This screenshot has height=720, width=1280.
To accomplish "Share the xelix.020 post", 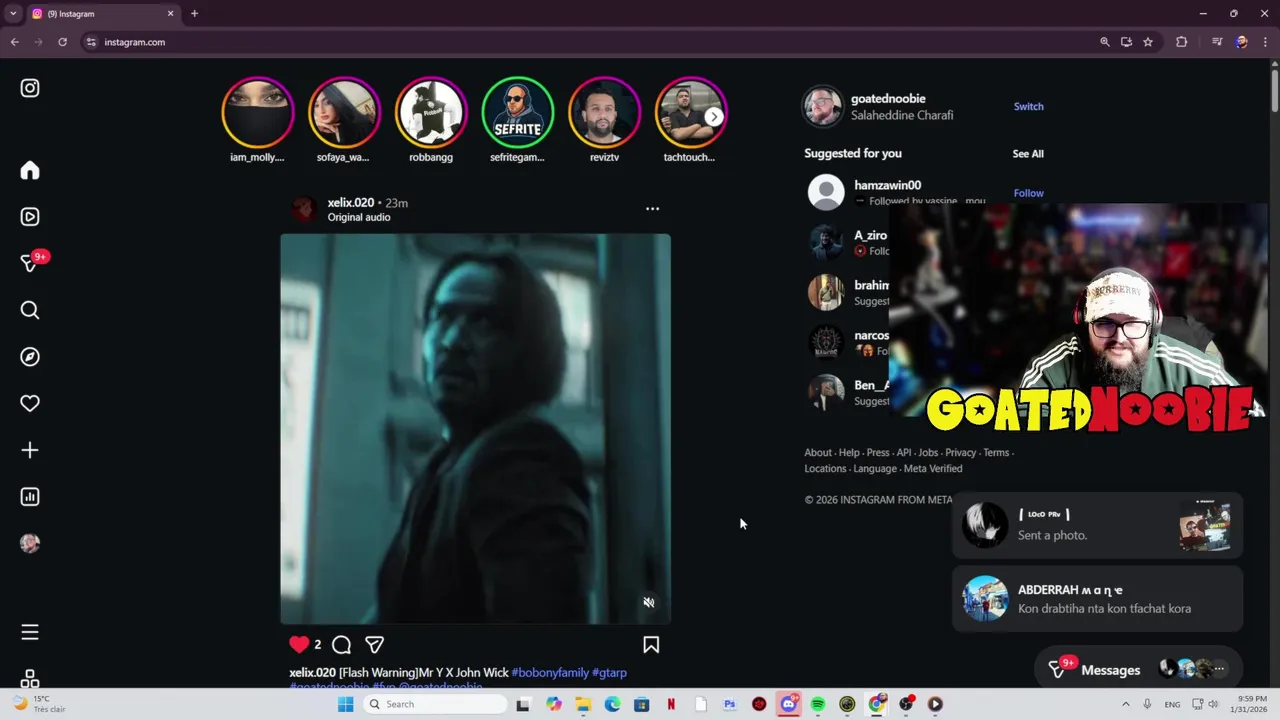I will point(374,645).
